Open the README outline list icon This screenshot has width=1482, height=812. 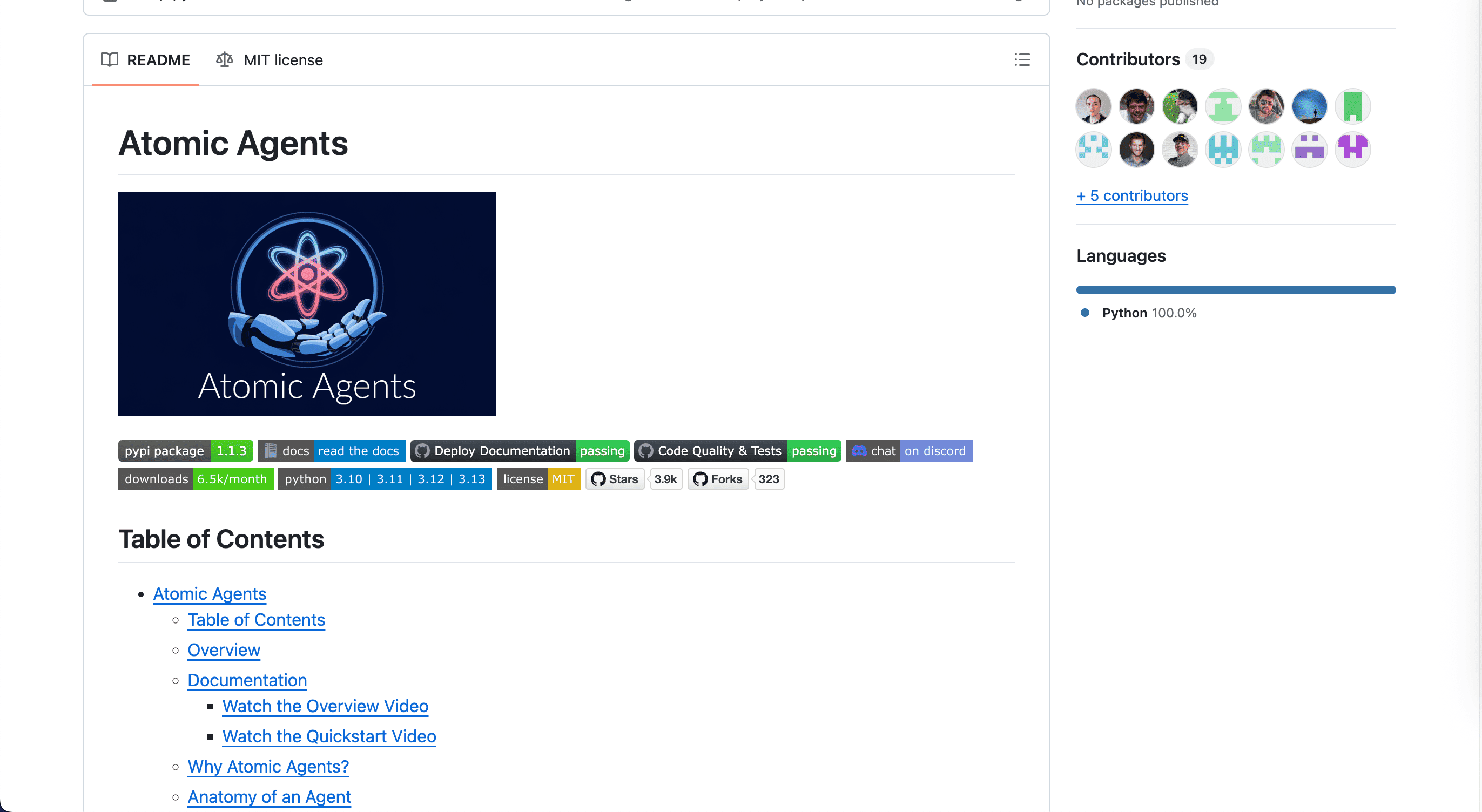pyautogui.click(x=1022, y=60)
